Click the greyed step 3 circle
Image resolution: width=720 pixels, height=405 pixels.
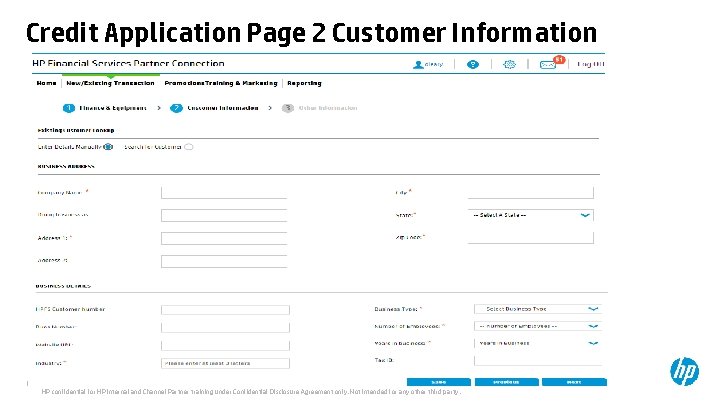pyautogui.click(x=287, y=108)
